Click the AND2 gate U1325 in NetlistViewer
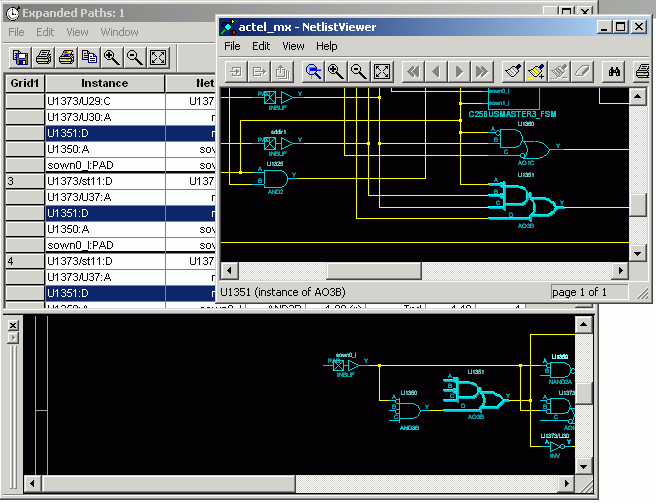Viewport: 656px width, 503px height. click(275, 179)
